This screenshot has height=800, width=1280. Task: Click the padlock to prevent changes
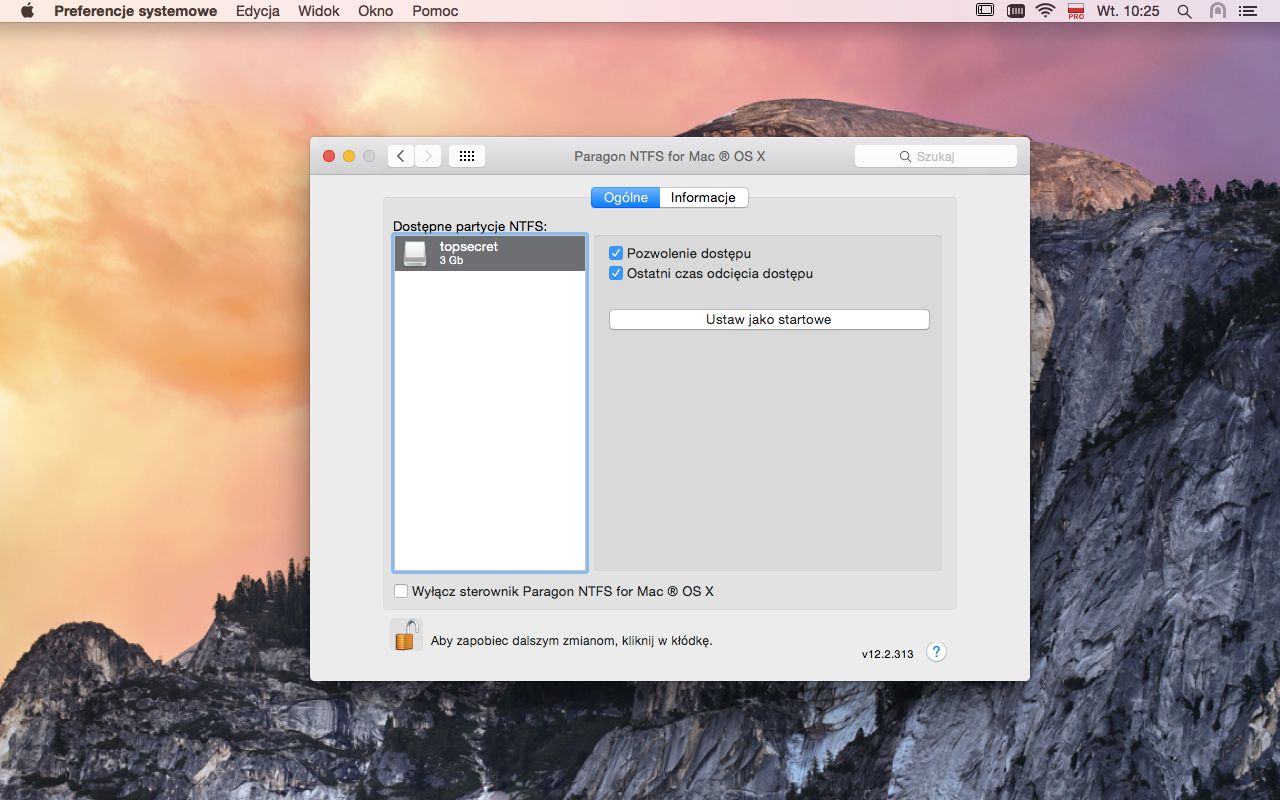406,635
